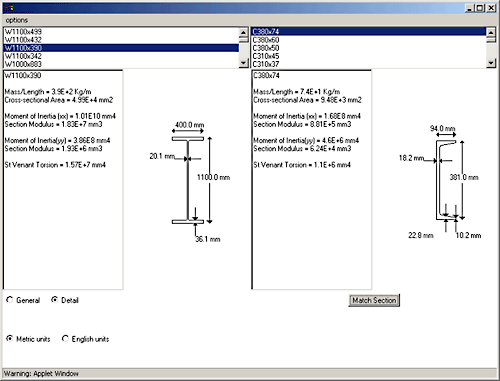The image size is (500, 381).
Task: Click left list scroll up arrow
Action: tap(244, 32)
